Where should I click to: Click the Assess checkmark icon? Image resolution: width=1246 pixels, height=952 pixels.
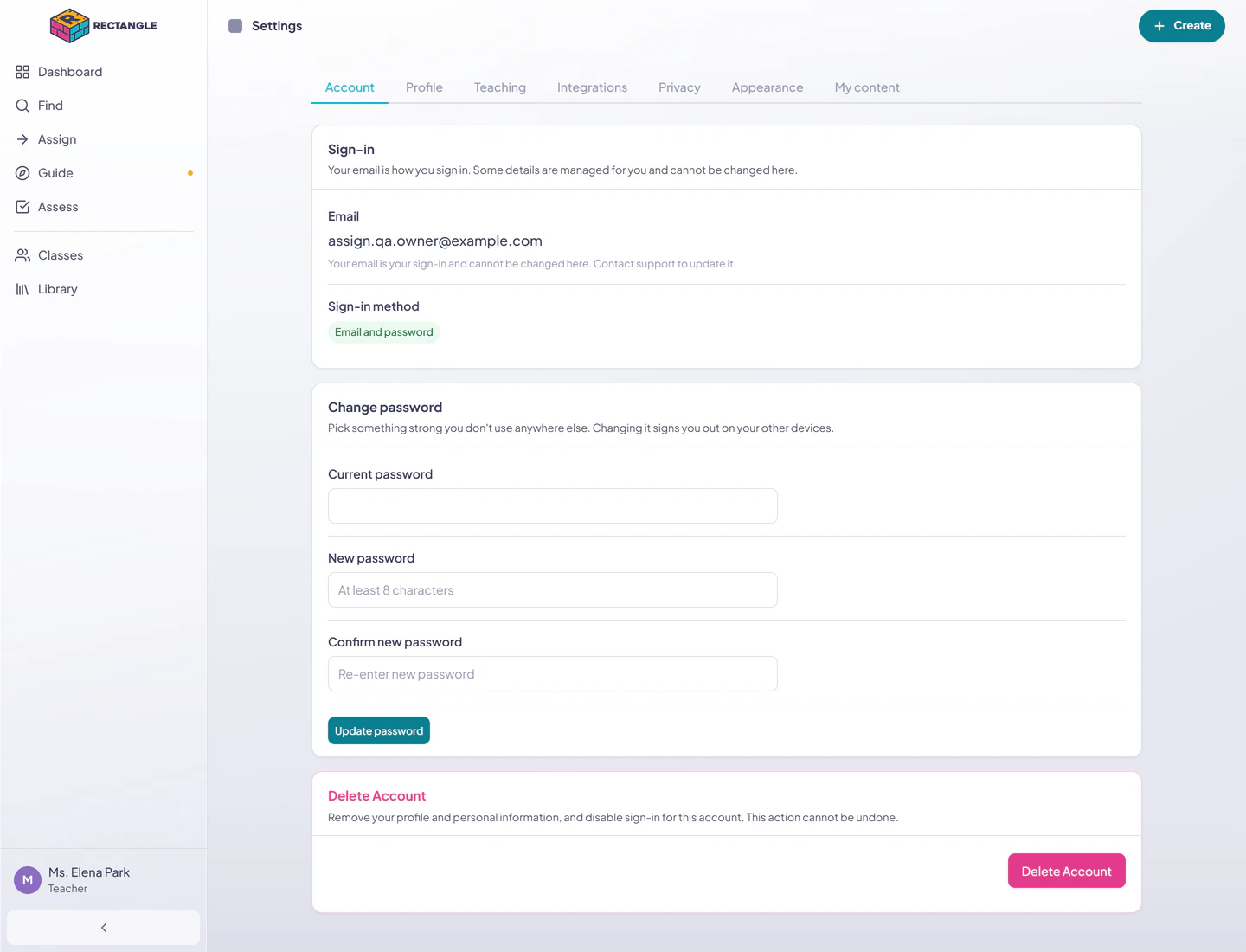(22, 207)
